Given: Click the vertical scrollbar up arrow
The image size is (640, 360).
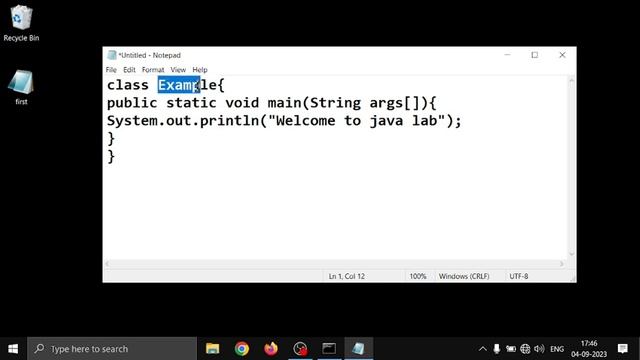Looking at the screenshot, I should click(x=571, y=81).
